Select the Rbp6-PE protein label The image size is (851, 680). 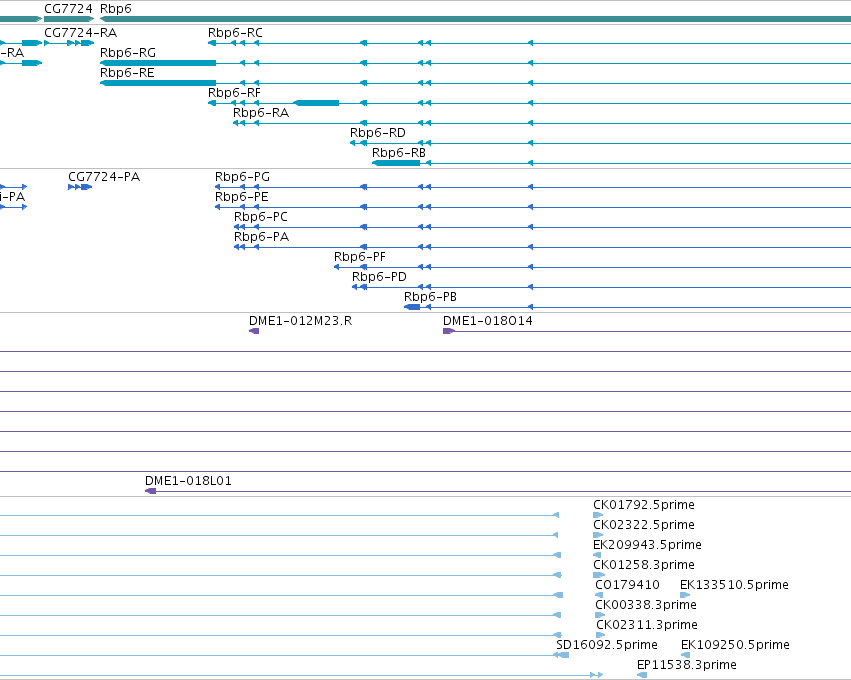(x=242, y=197)
